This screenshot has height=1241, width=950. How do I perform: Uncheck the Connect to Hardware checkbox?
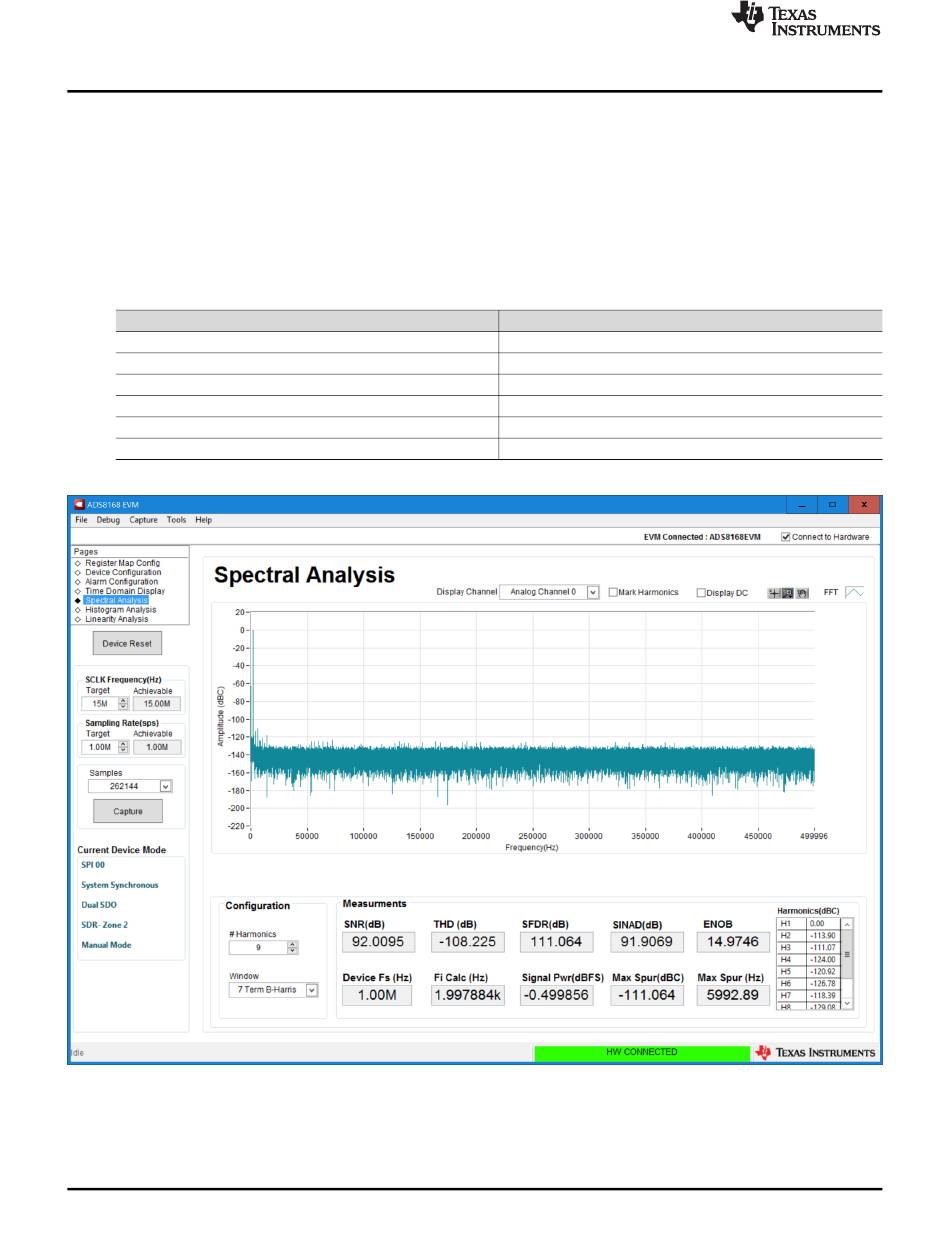[x=785, y=537]
